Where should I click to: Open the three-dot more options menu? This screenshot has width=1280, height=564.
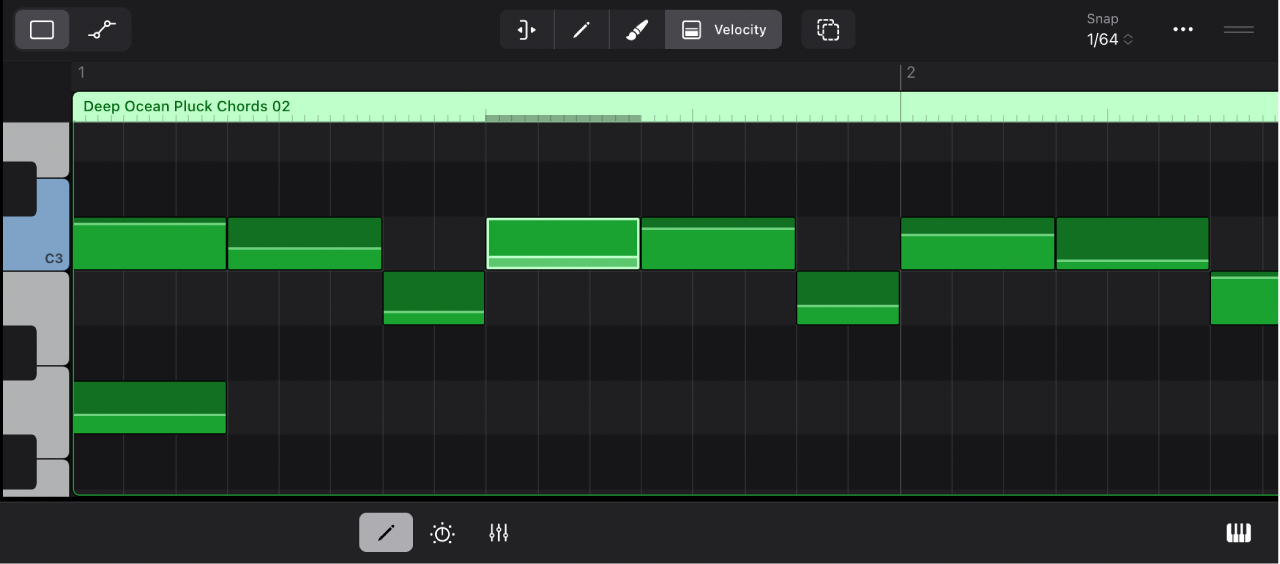click(1183, 30)
